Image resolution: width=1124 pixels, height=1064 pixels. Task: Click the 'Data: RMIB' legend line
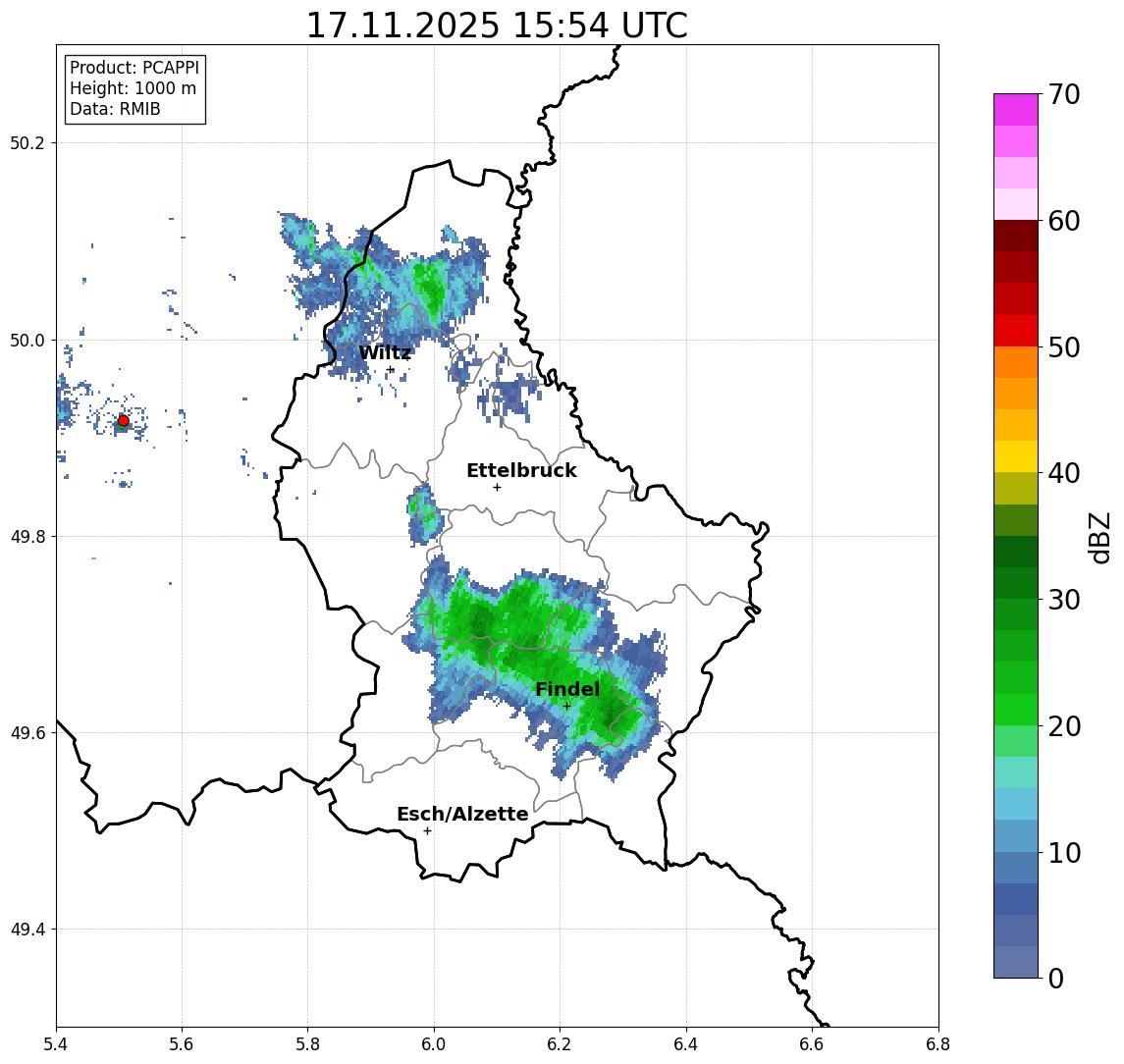point(115,109)
